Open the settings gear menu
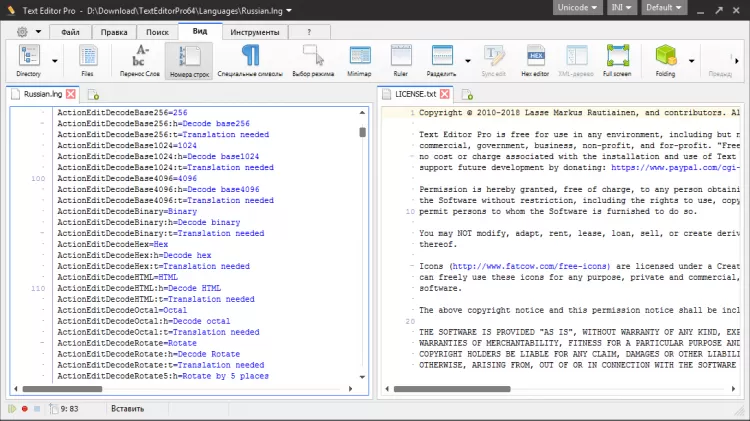Screen dimensions: 750x421 point(22,32)
